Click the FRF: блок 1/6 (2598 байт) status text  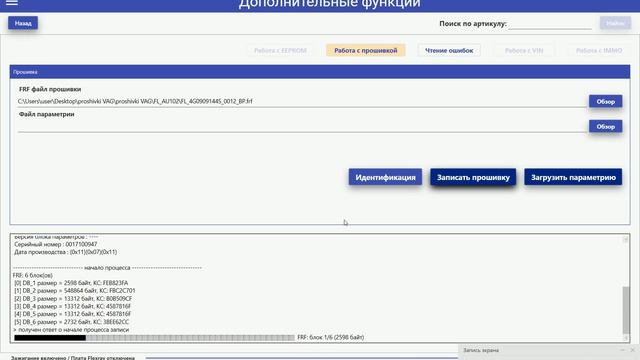point(331,338)
